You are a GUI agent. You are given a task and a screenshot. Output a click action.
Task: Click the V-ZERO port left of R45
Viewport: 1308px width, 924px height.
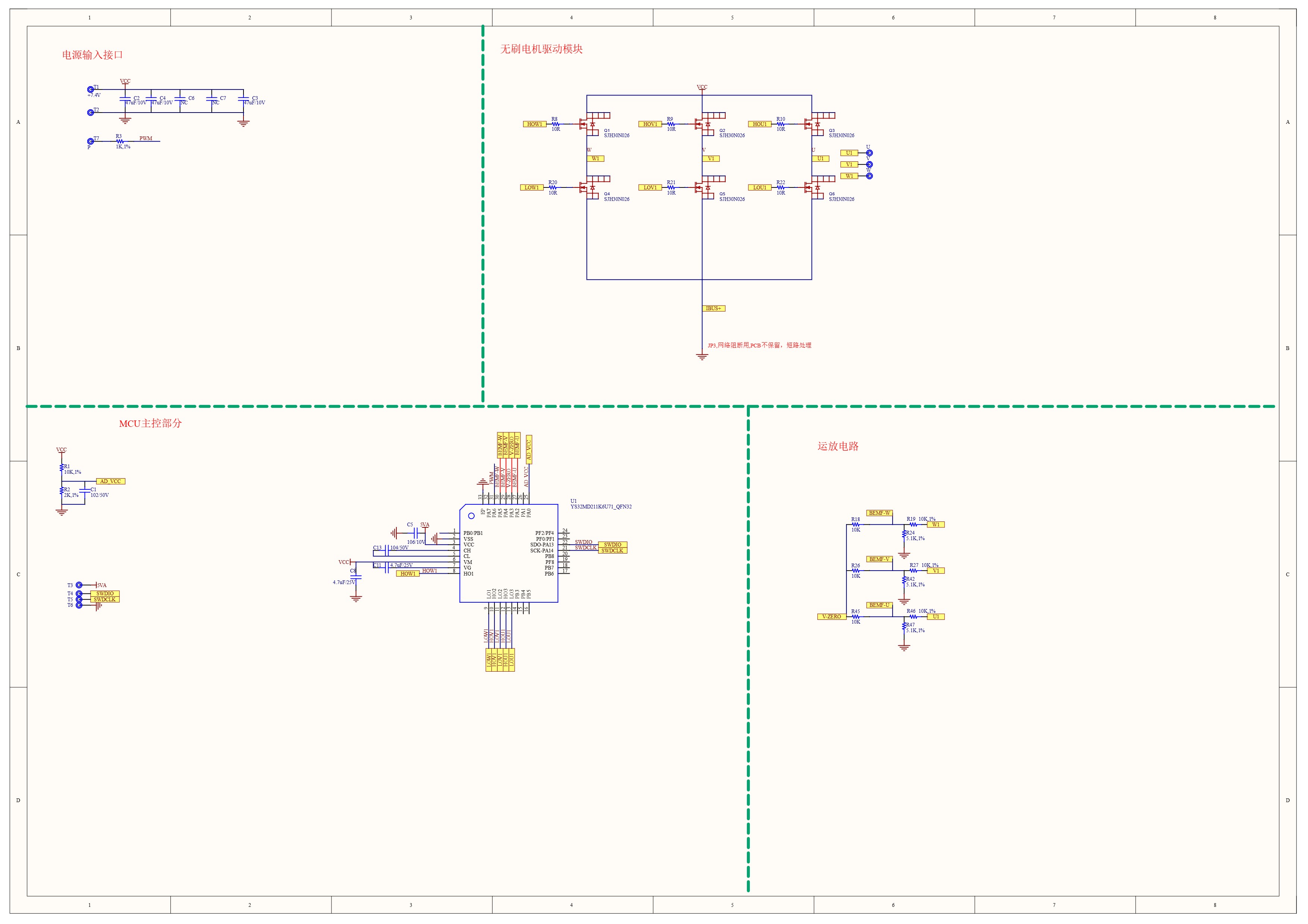832,616
